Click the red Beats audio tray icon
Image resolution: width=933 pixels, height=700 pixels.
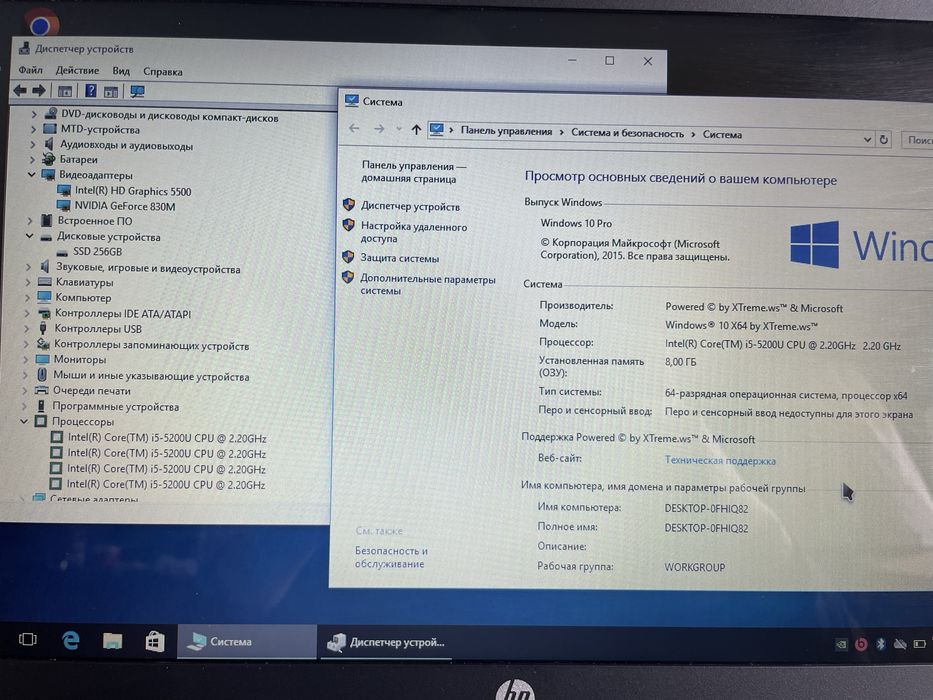(860, 643)
